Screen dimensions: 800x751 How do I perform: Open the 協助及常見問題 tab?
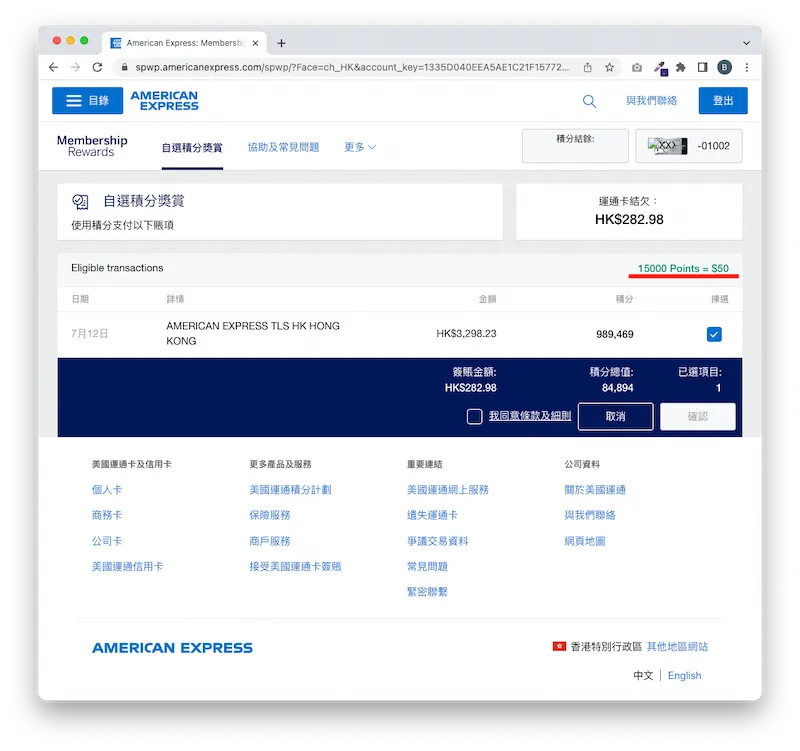(283, 147)
